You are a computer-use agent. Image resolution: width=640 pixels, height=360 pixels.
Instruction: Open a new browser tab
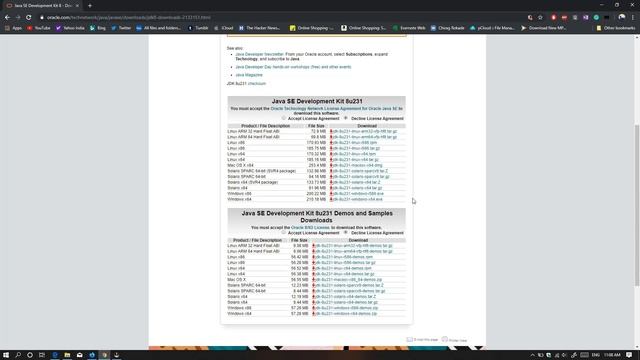pyautogui.click(x=90, y=6)
